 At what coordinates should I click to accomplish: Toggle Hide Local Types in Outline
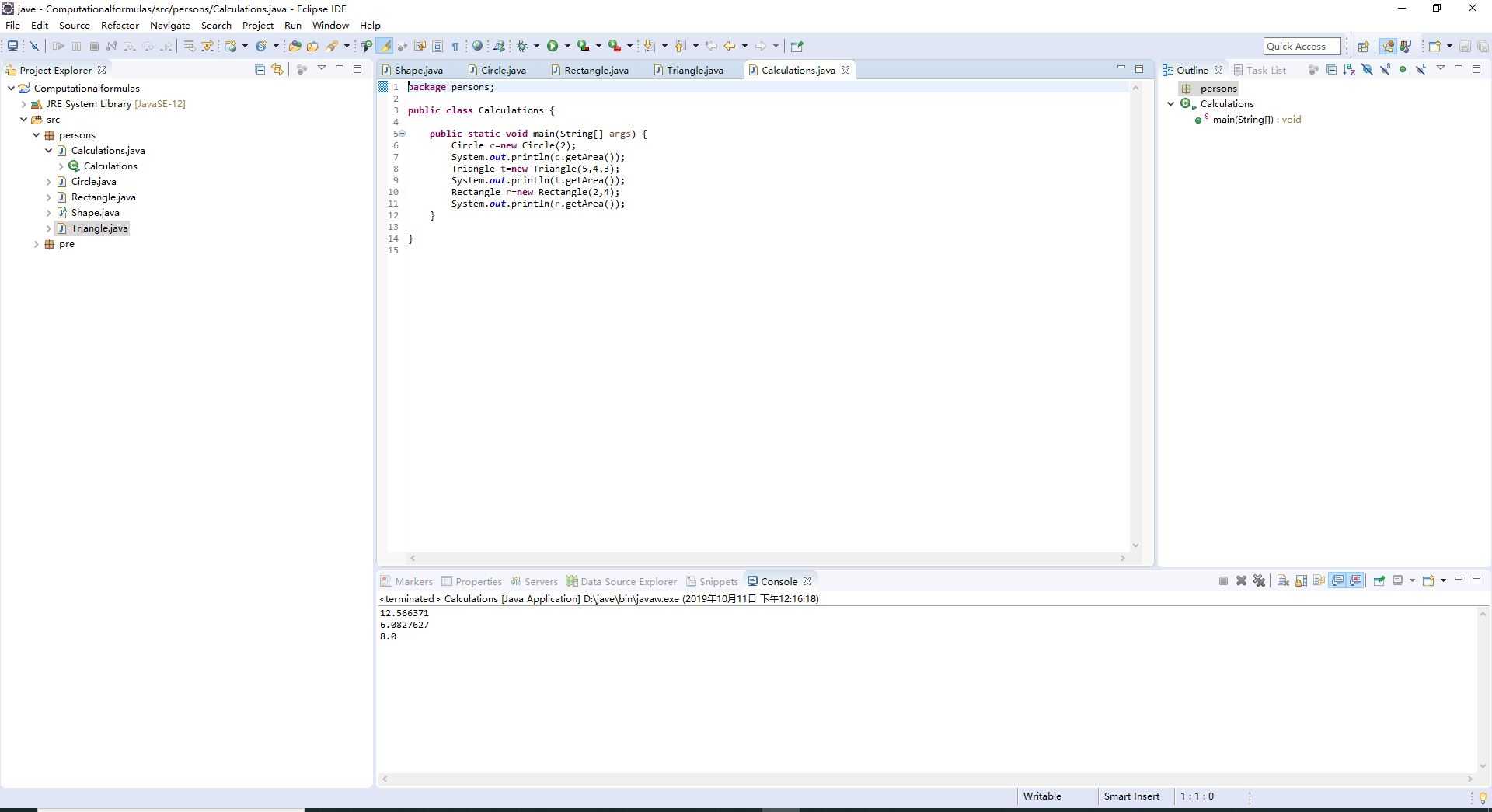pos(1421,69)
